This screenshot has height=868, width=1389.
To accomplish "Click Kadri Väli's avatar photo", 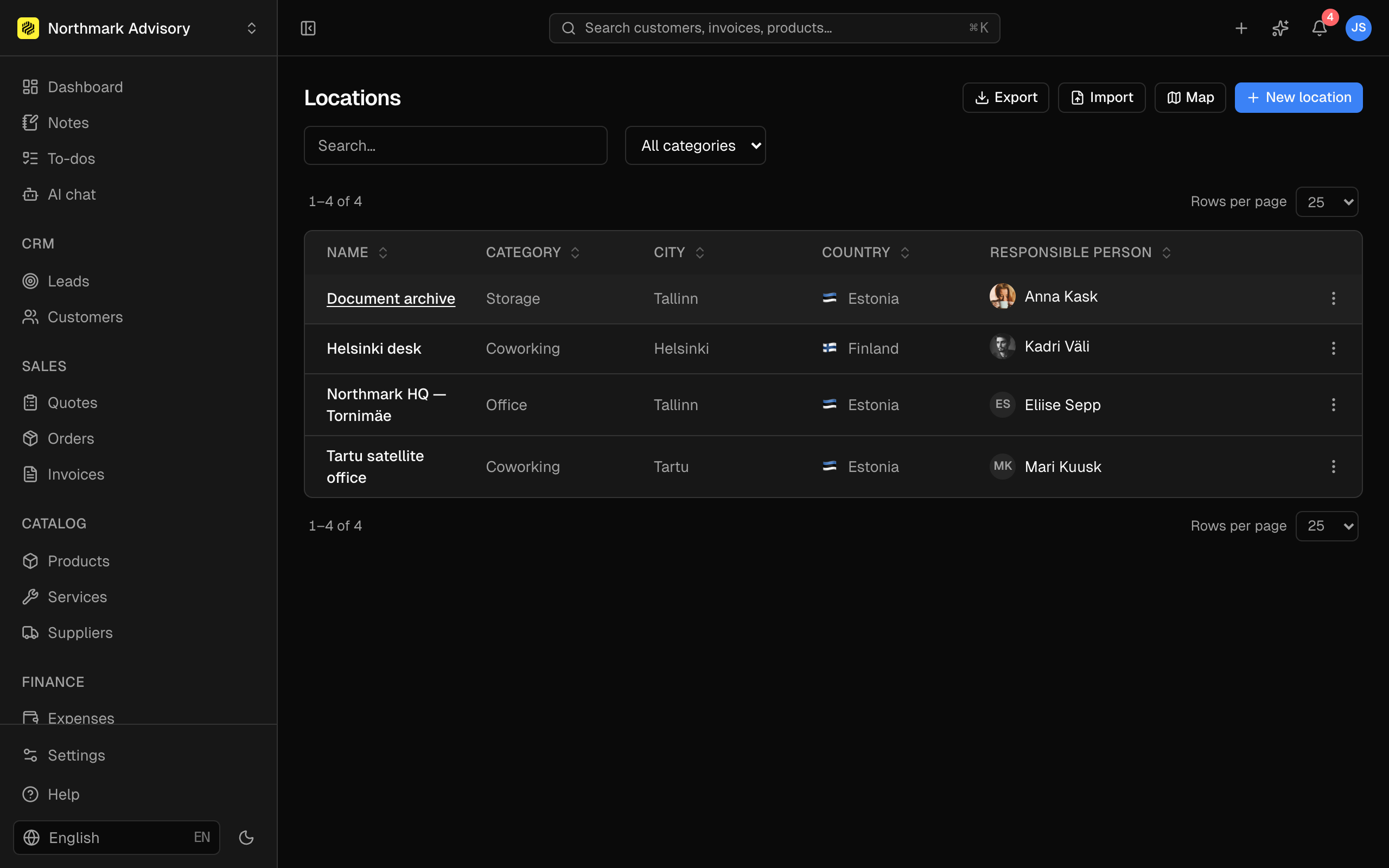I will click(x=1002, y=346).
